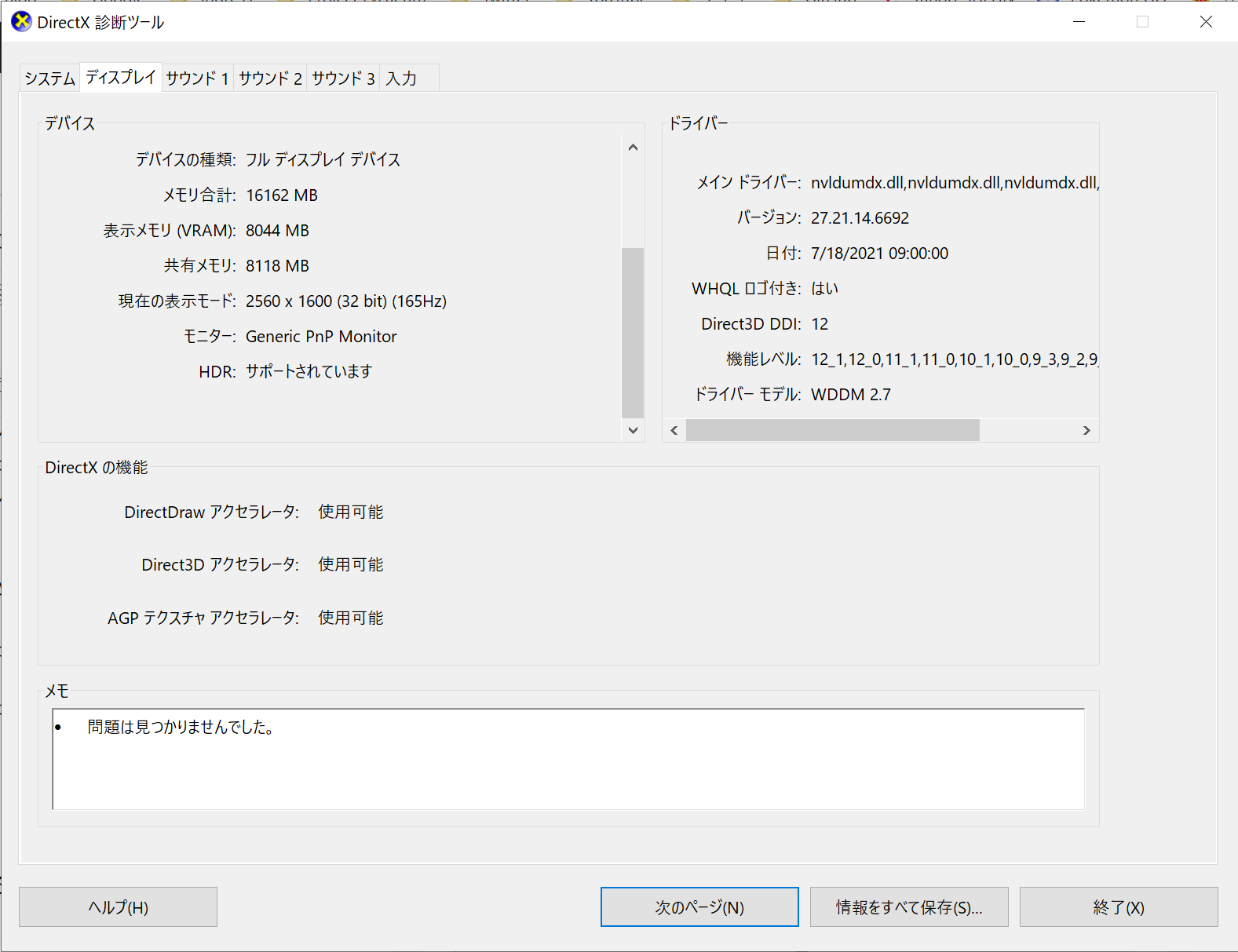The image size is (1238, 952).
Task: Click the display mode 2560 x 1600 value
Action: click(x=346, y=301)
